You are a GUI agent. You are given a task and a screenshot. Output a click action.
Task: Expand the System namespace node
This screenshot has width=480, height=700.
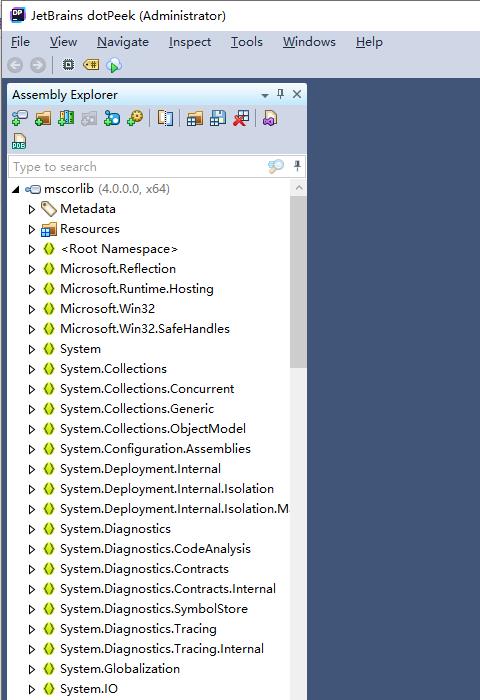point(31,349)
